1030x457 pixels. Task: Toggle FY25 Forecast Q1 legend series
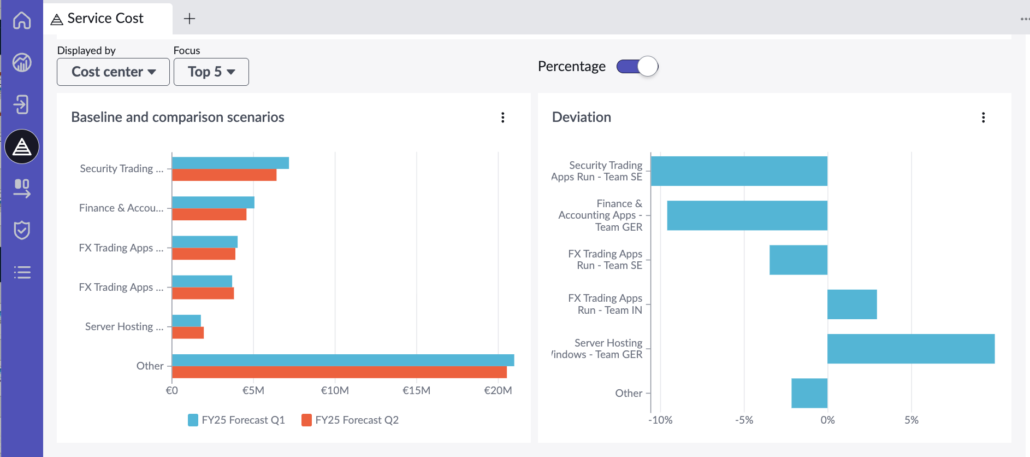tap(236, 420)
